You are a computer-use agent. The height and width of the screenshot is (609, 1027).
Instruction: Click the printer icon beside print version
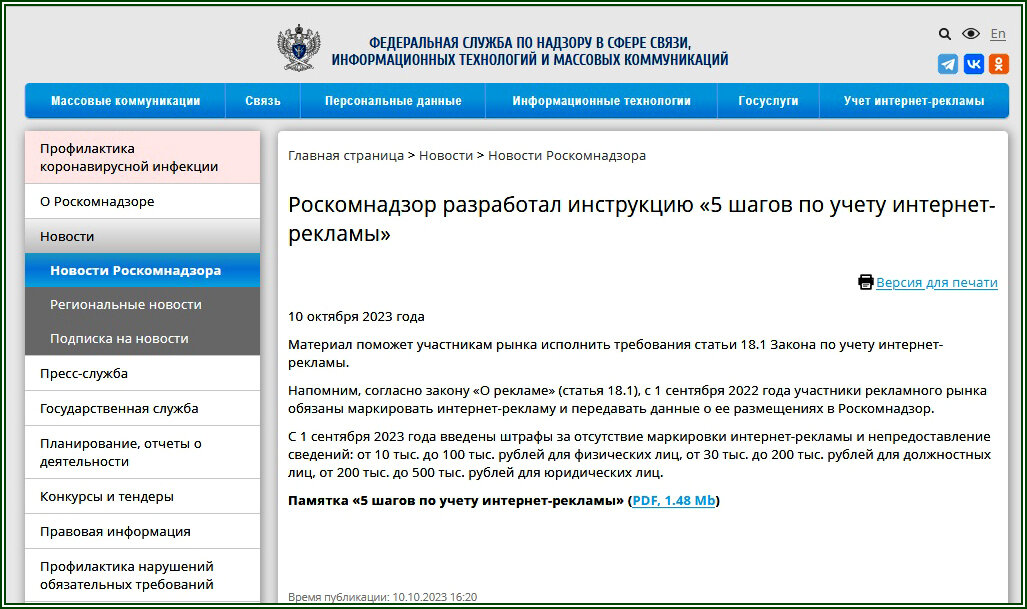(x=866, y=282)
